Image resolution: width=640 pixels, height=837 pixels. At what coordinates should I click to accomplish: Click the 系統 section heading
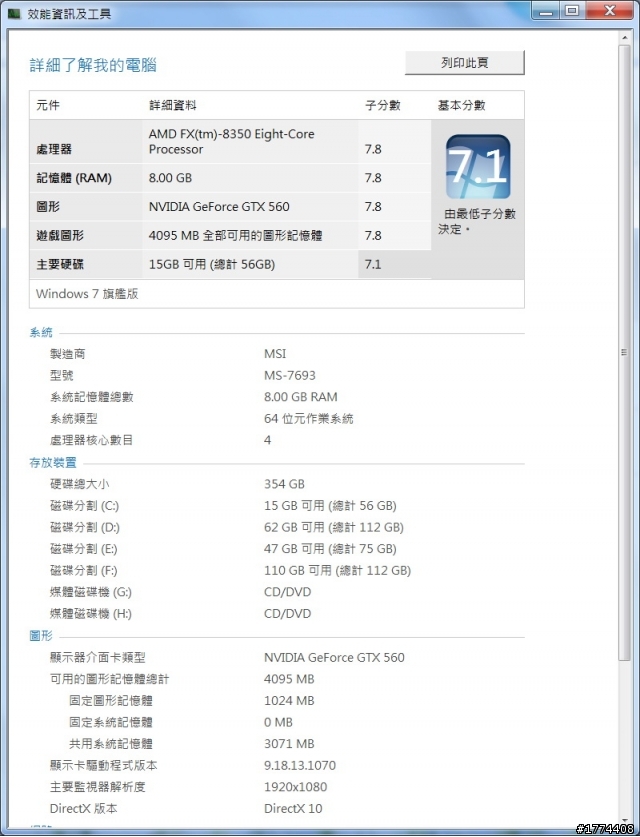pos(41,333)
